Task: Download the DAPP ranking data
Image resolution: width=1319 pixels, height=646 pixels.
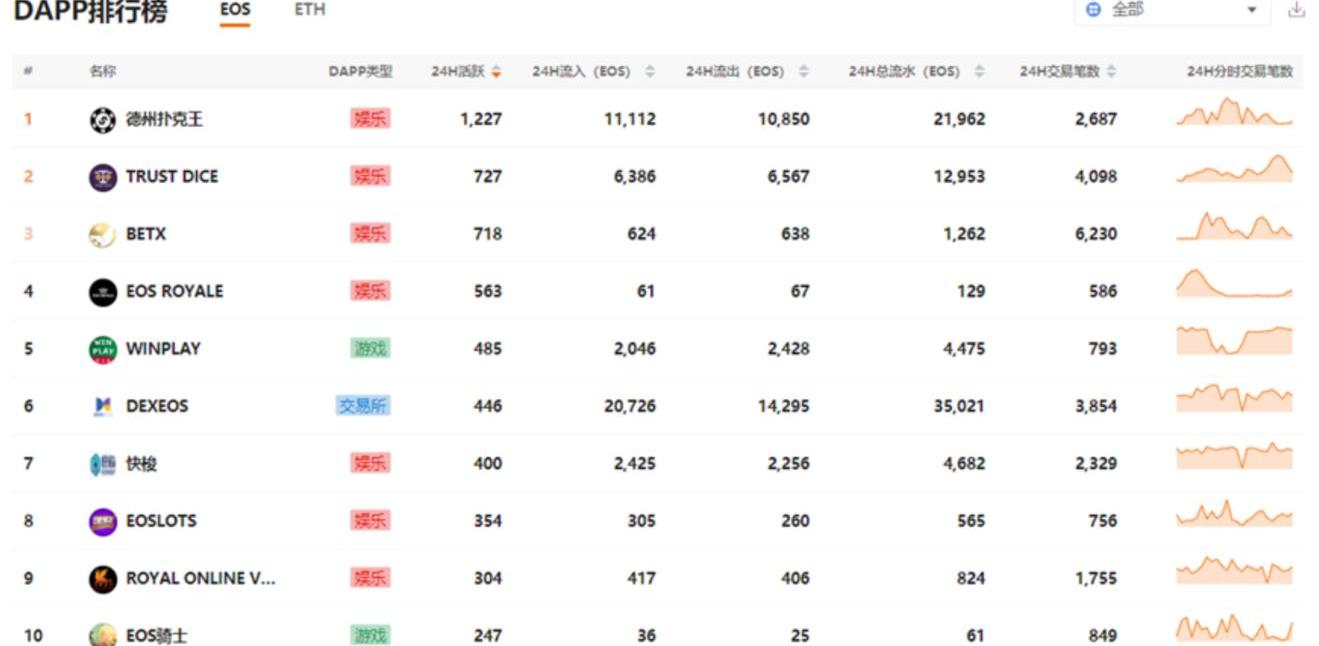Action: tap(1297, 9)
